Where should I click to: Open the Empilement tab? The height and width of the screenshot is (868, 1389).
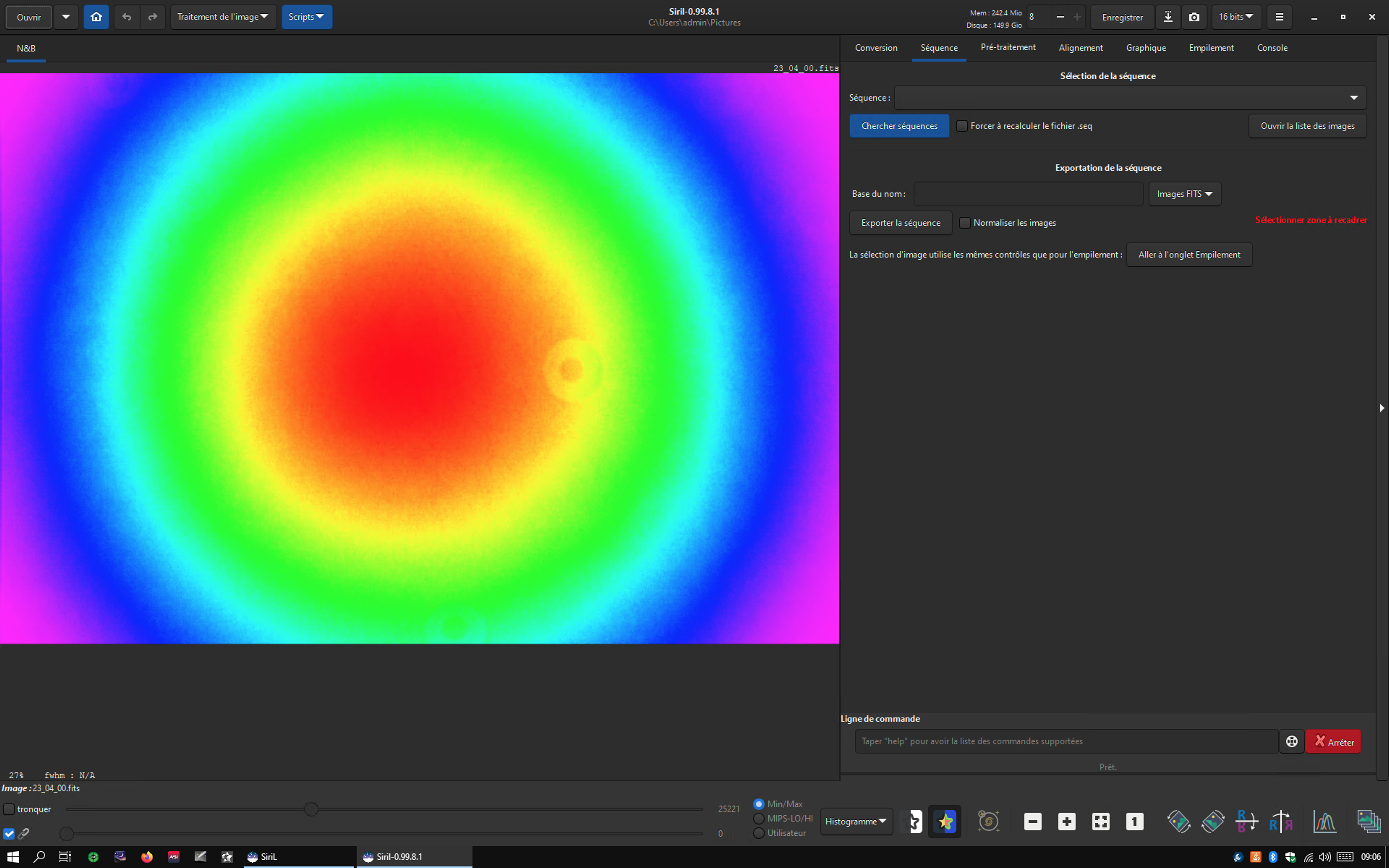1211,48
